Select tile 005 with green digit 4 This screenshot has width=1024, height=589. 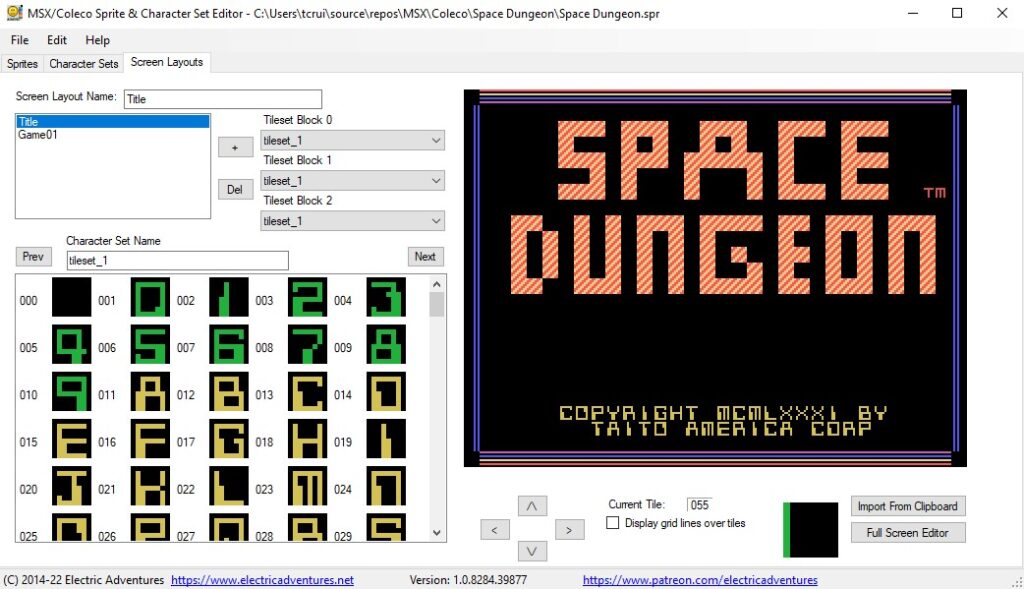[72, 344]
